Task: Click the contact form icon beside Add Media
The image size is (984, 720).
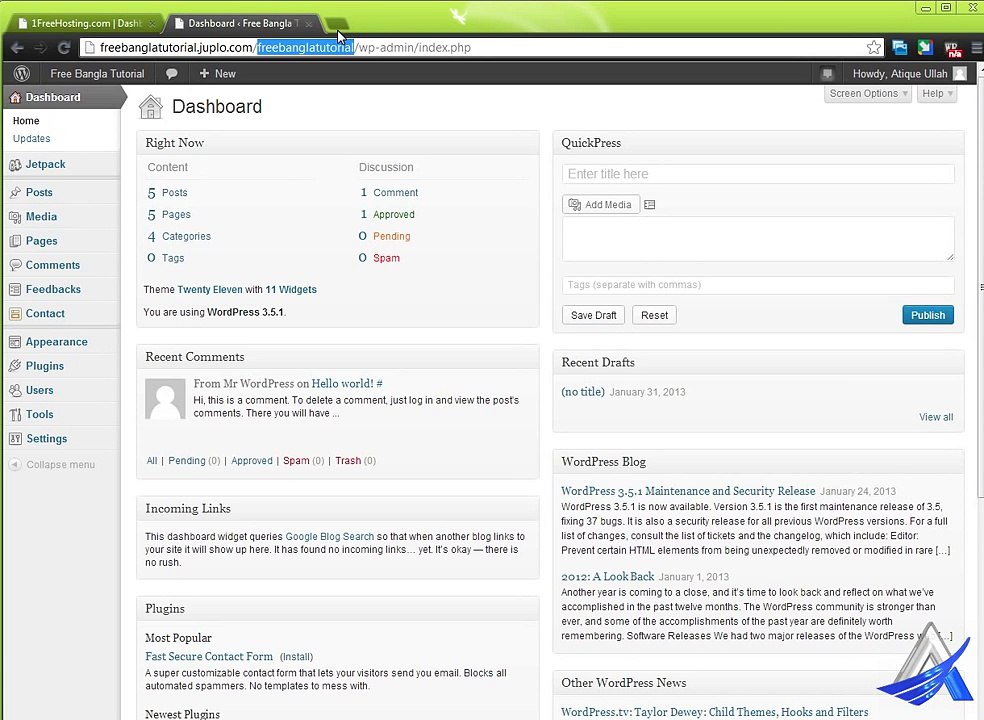Action: pos(650,205)
